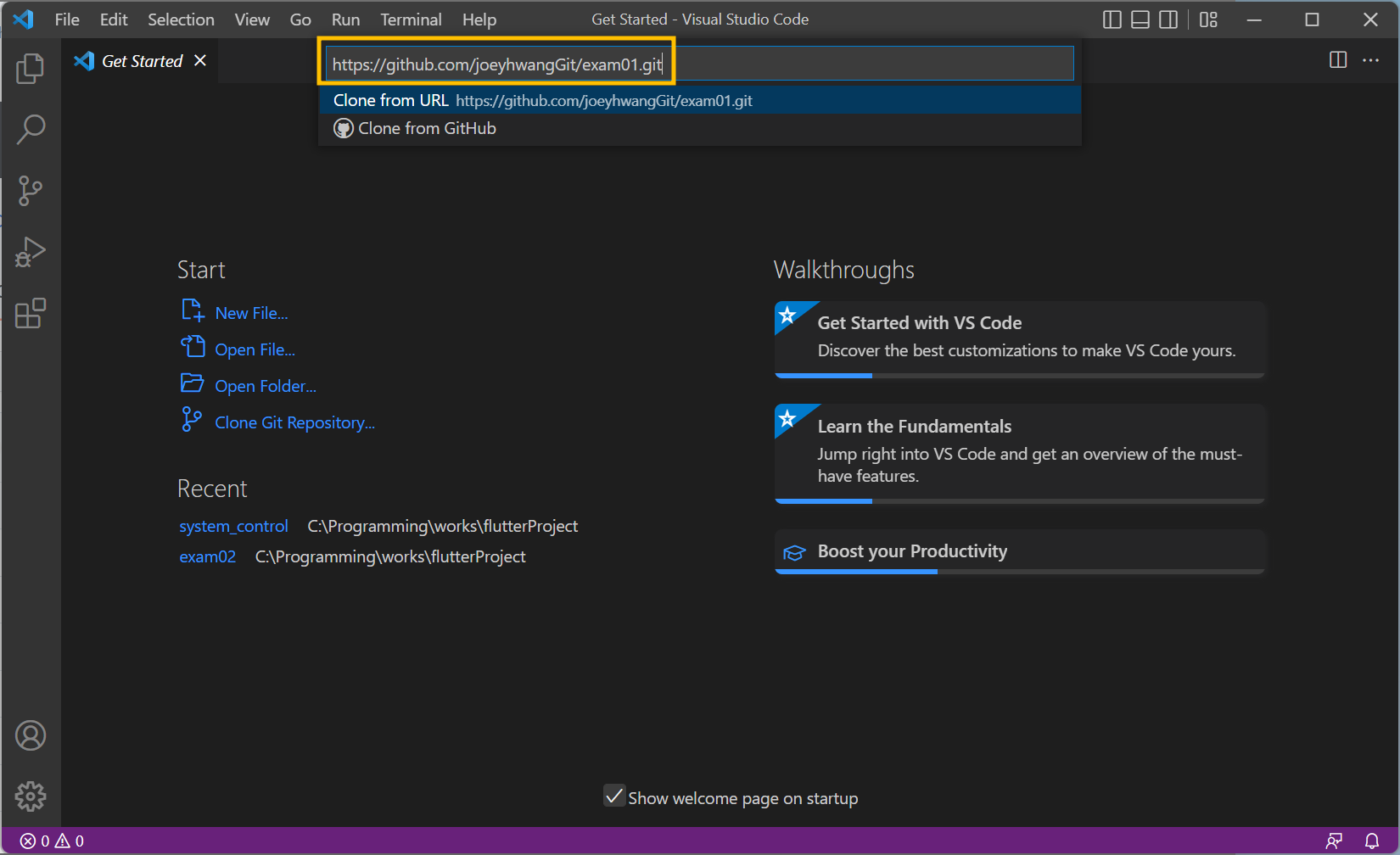Open recent project exam02
Viewport: 1400px width, 855px height.
207,556
